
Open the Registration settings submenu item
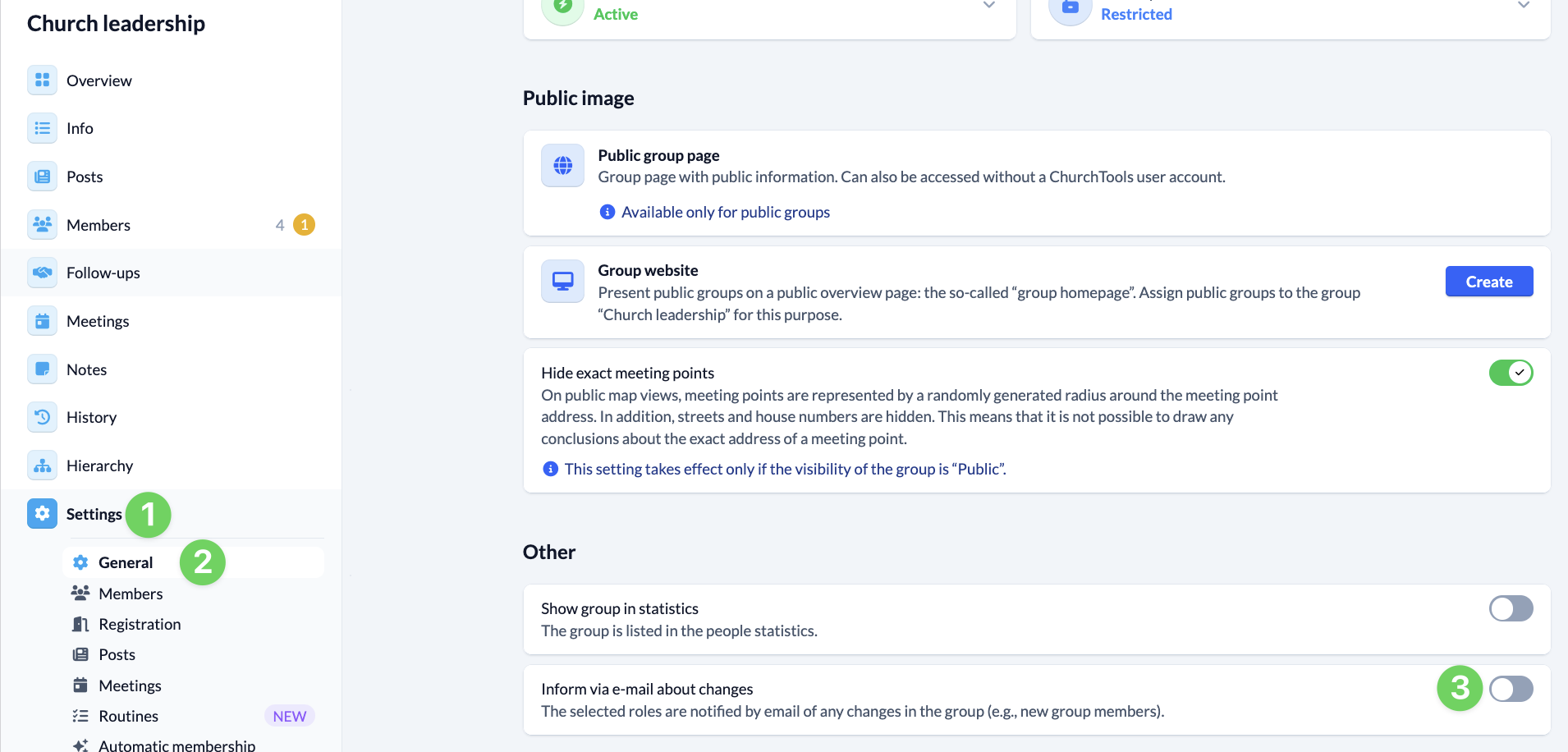(x=140, y=624)
